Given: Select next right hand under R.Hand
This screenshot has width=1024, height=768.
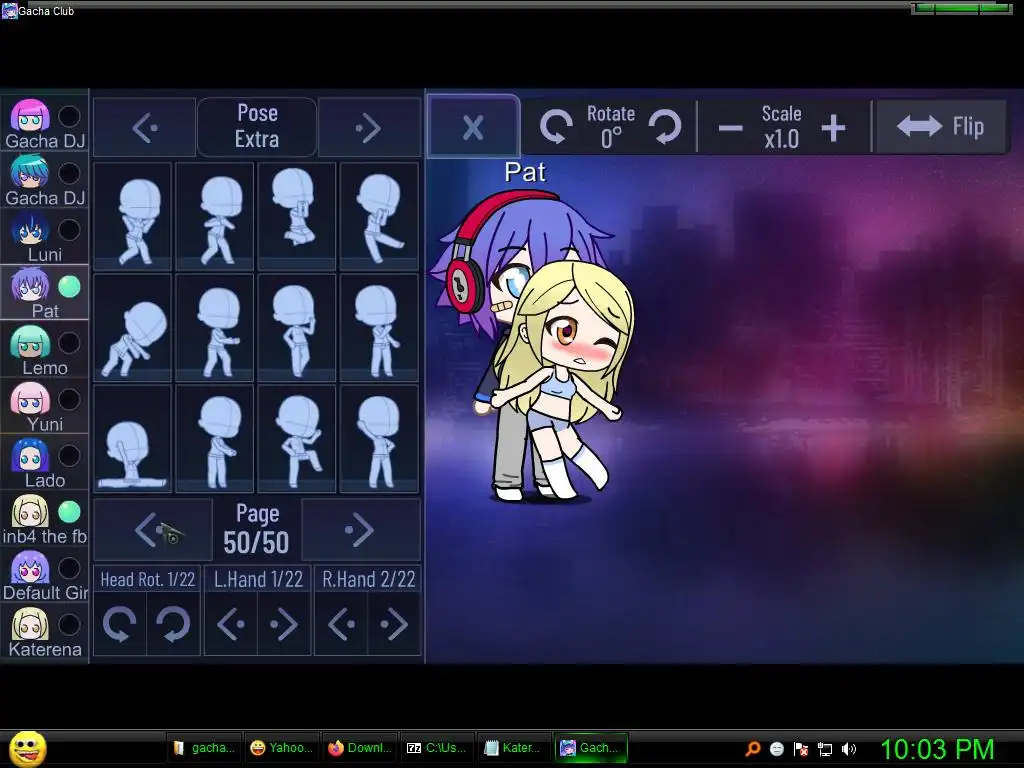Looking at the screenshot, I should pos(394,624).
